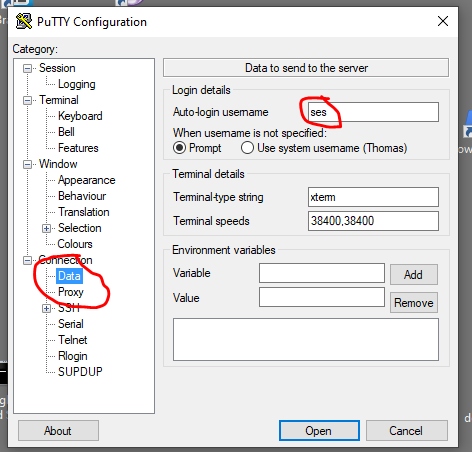Open the Features category
Screen dimensions: 472x452
[x=78, y=148]
